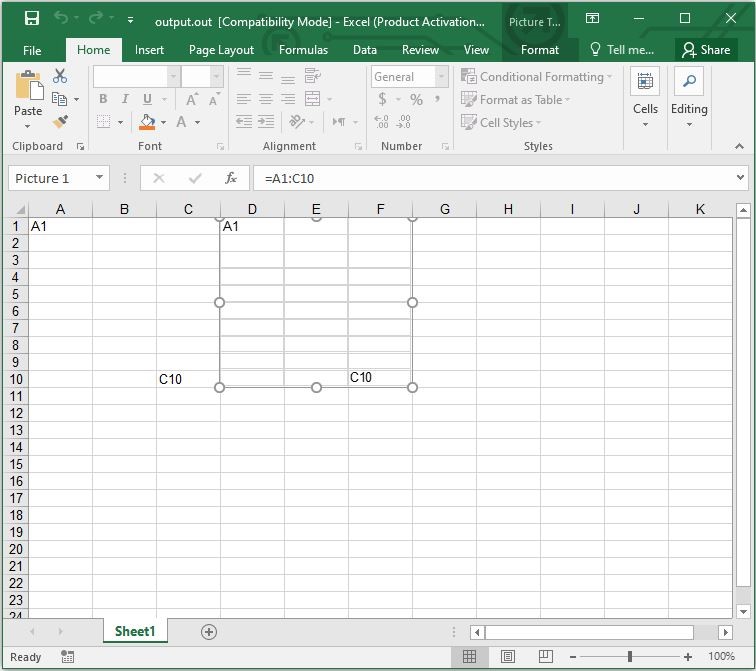Click the macro recording status bar icon
The image size is (756, 671).
tap(67, 657)
